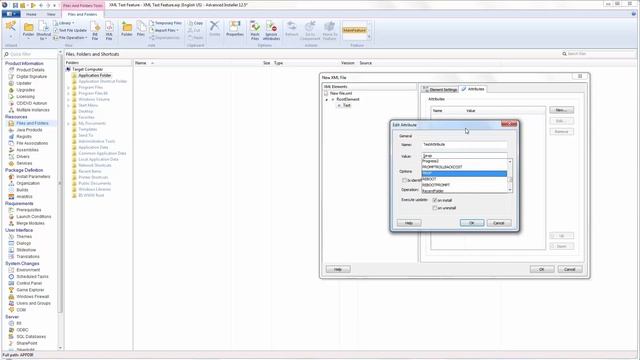Open the Java Products page icon

coord(11,130)
